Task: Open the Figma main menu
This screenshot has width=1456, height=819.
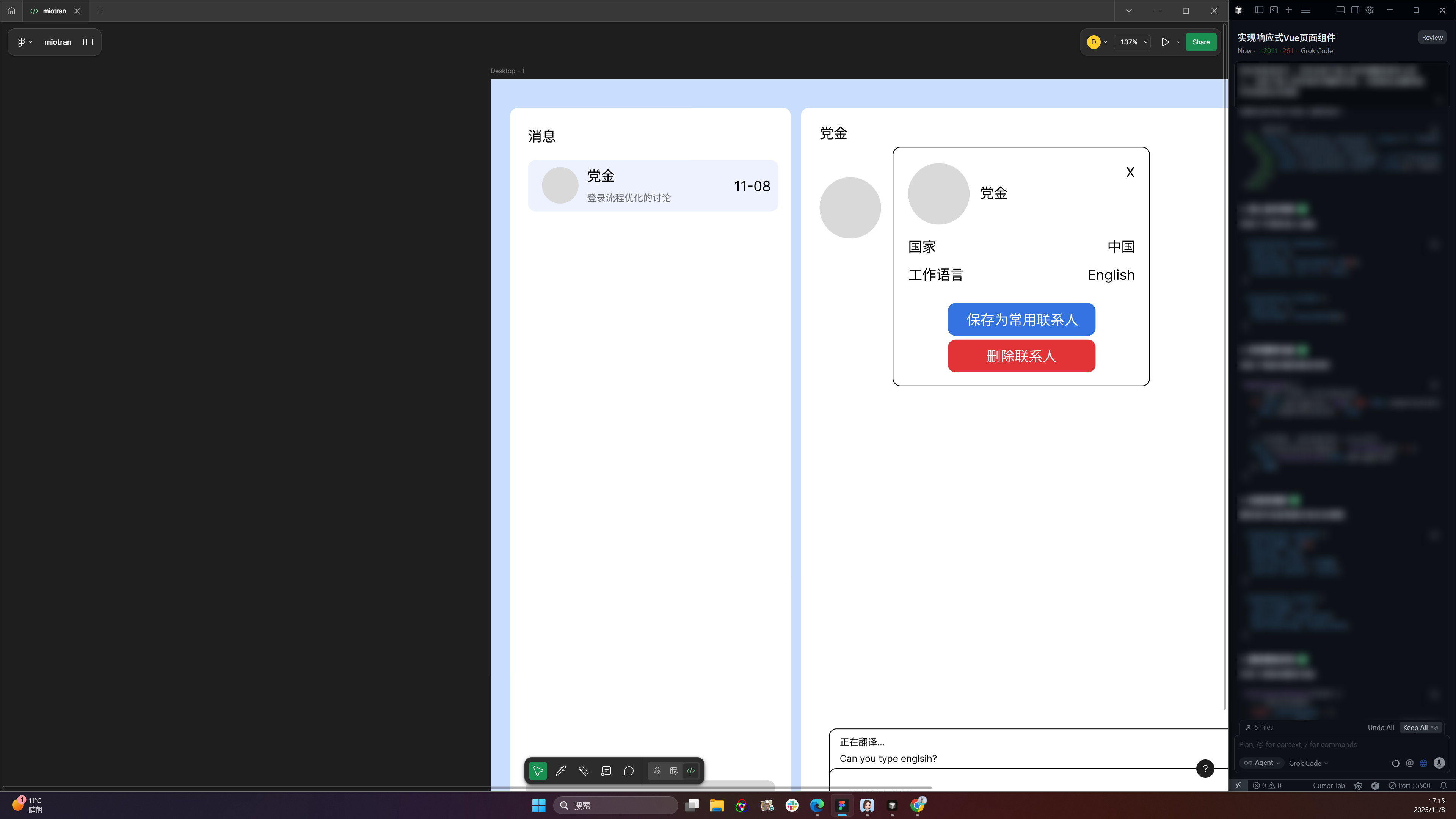Action: pos(24,42)
